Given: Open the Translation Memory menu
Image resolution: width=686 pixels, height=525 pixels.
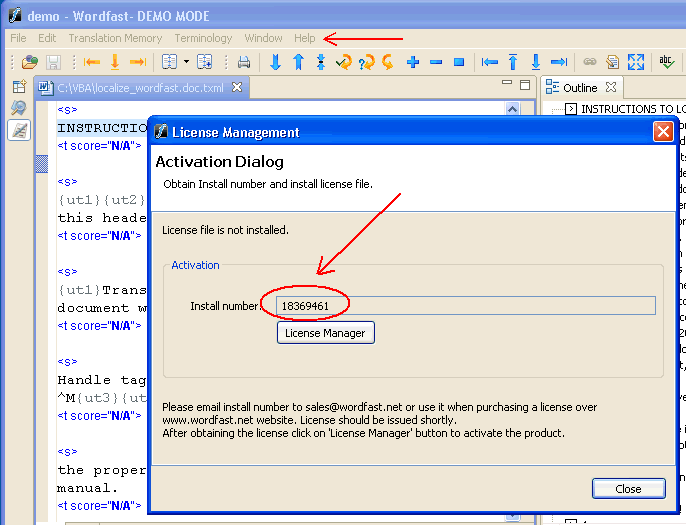Looking at the screenshot, I should [115, 38].
